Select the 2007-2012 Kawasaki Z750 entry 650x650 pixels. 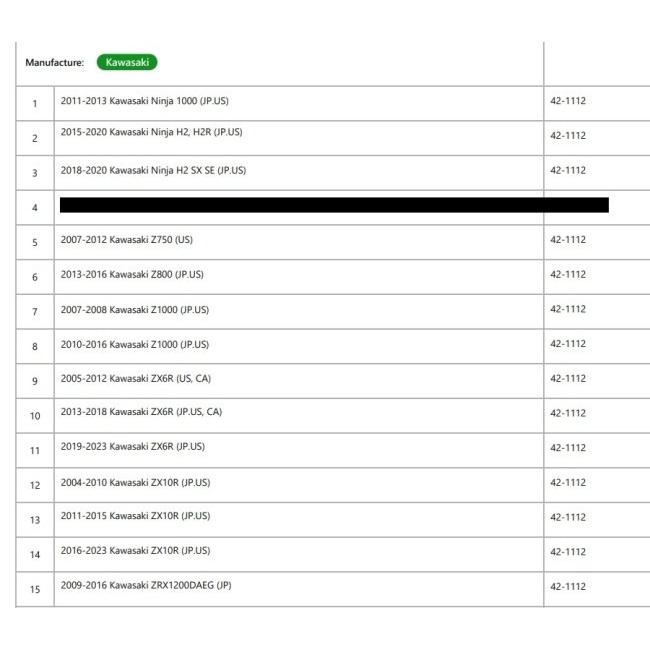pyautogui.click(x=127, y=240)
